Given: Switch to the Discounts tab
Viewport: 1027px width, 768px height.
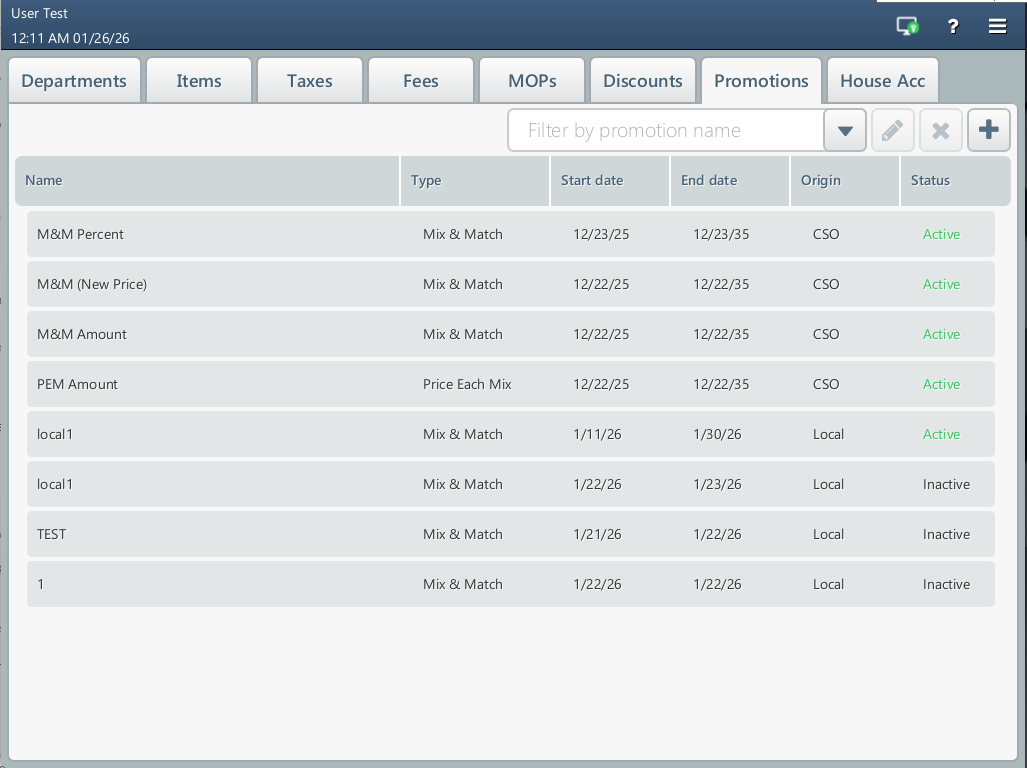Looking at the screenshot, I should (643, 81).
